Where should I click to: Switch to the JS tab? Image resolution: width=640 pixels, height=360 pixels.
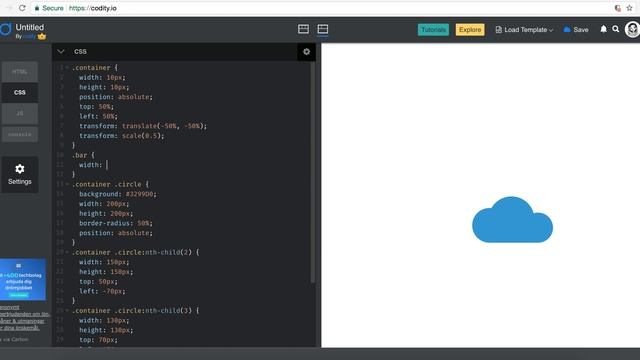(x=20, y=113)
